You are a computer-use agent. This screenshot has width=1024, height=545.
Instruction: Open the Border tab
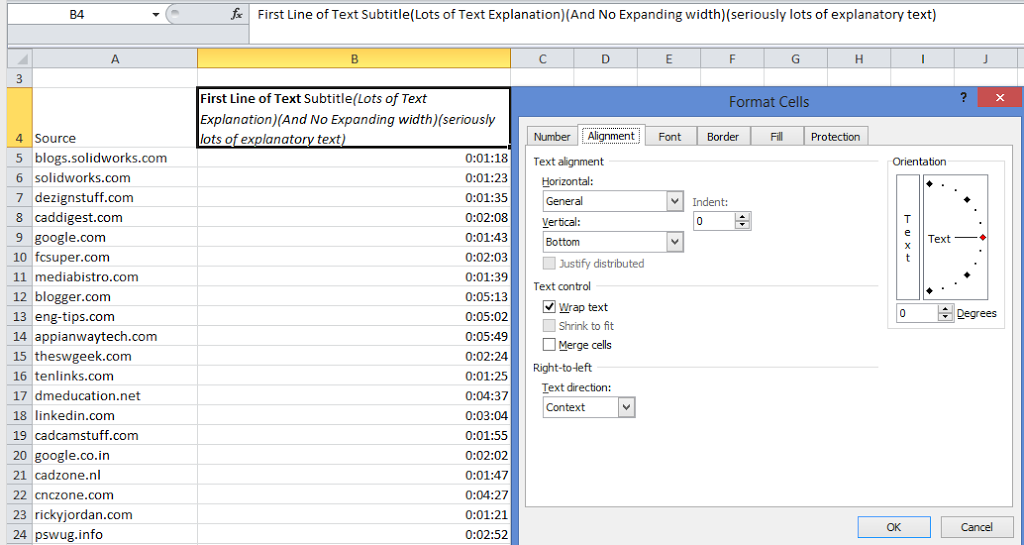[723, 136]
